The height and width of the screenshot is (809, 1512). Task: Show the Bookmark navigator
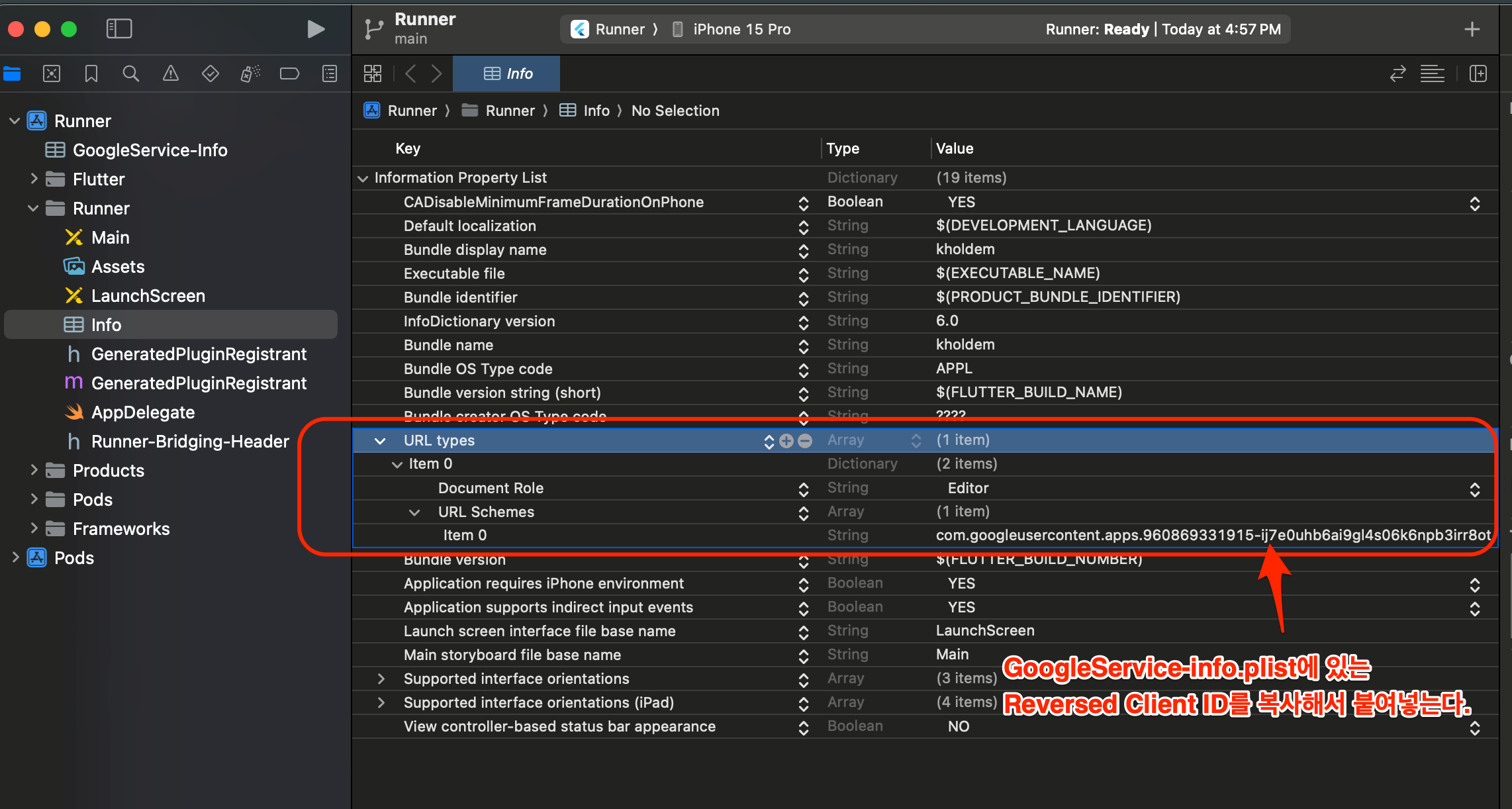click(x=91, y=73)
